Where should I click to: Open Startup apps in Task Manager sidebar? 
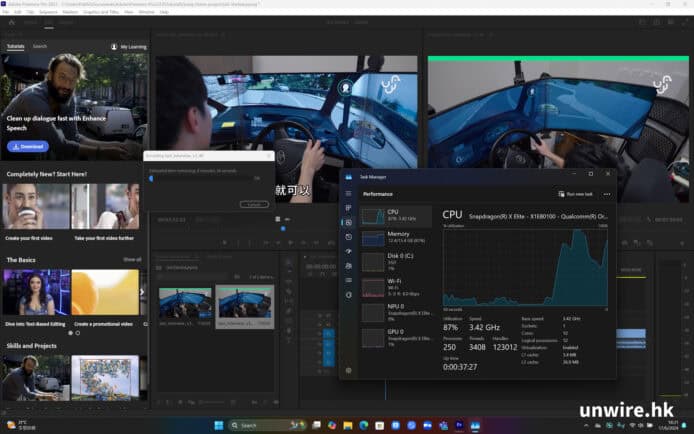[349, 251]
